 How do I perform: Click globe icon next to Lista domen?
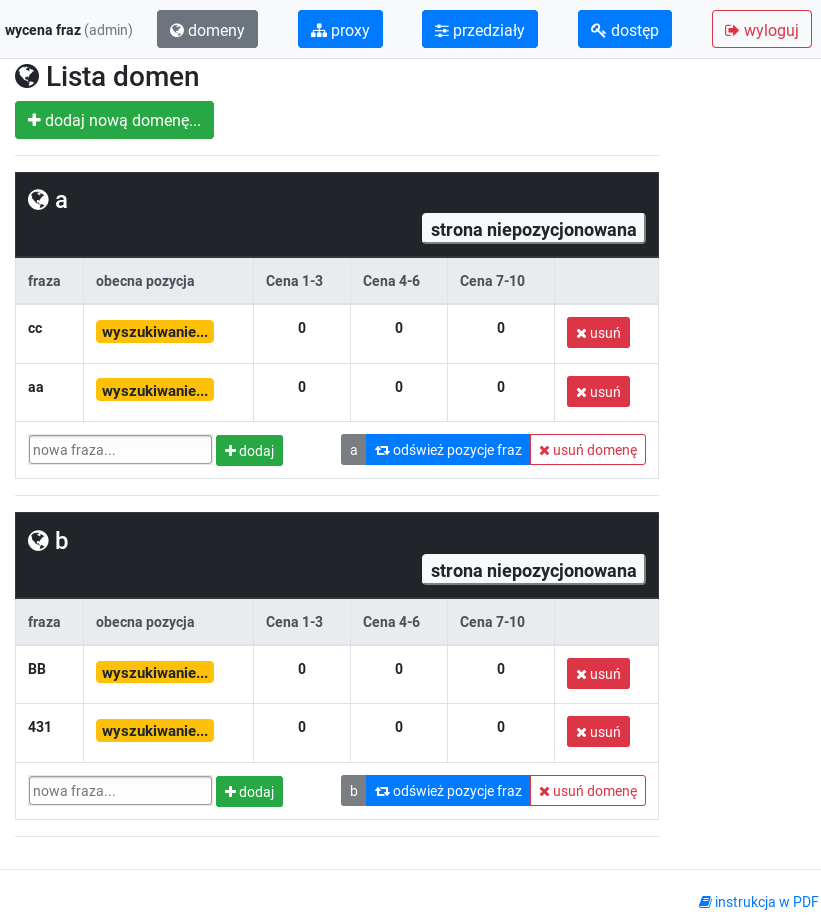27,77
